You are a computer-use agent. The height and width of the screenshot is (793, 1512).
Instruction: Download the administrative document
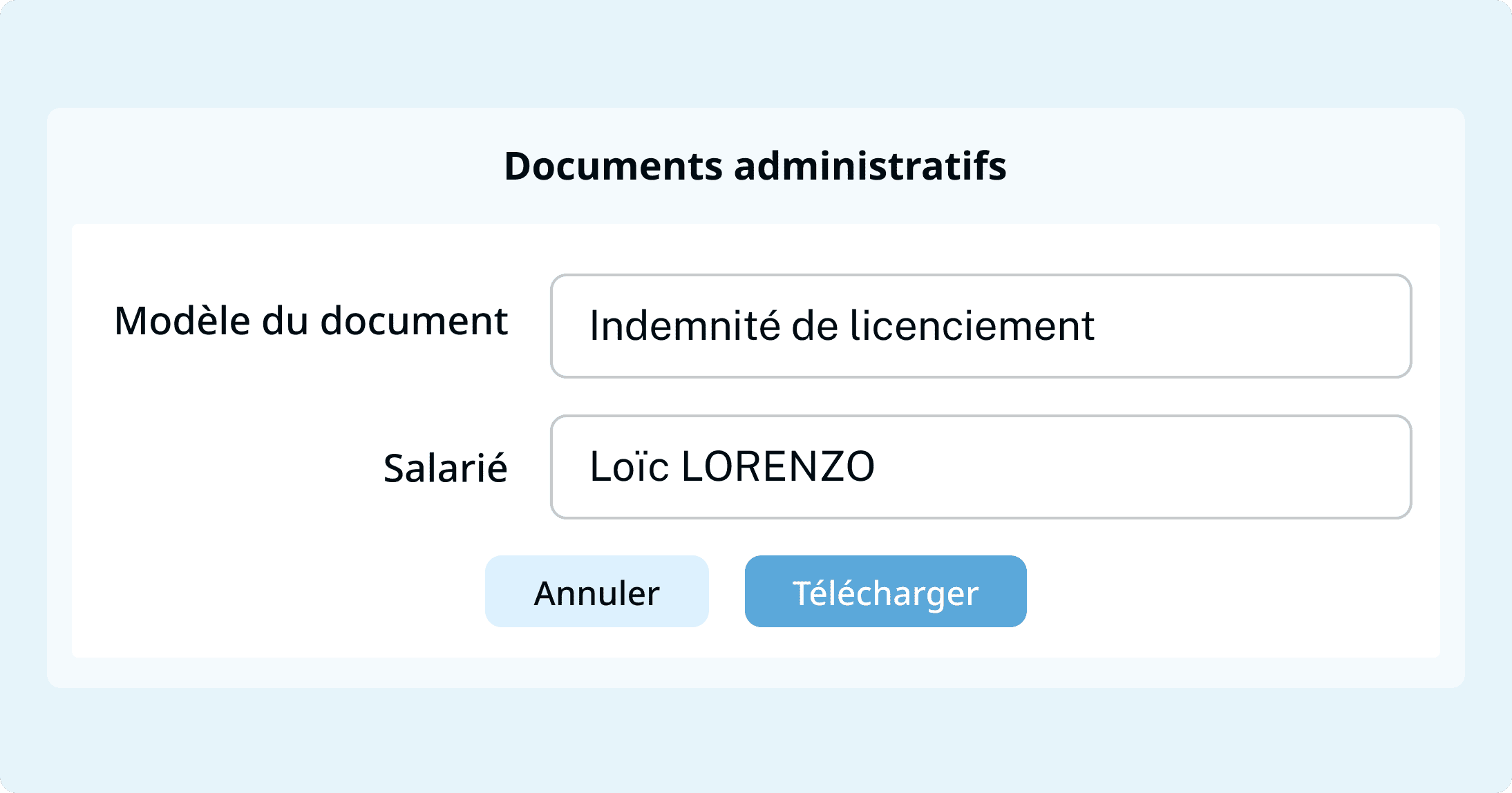(x=885, y=592)
